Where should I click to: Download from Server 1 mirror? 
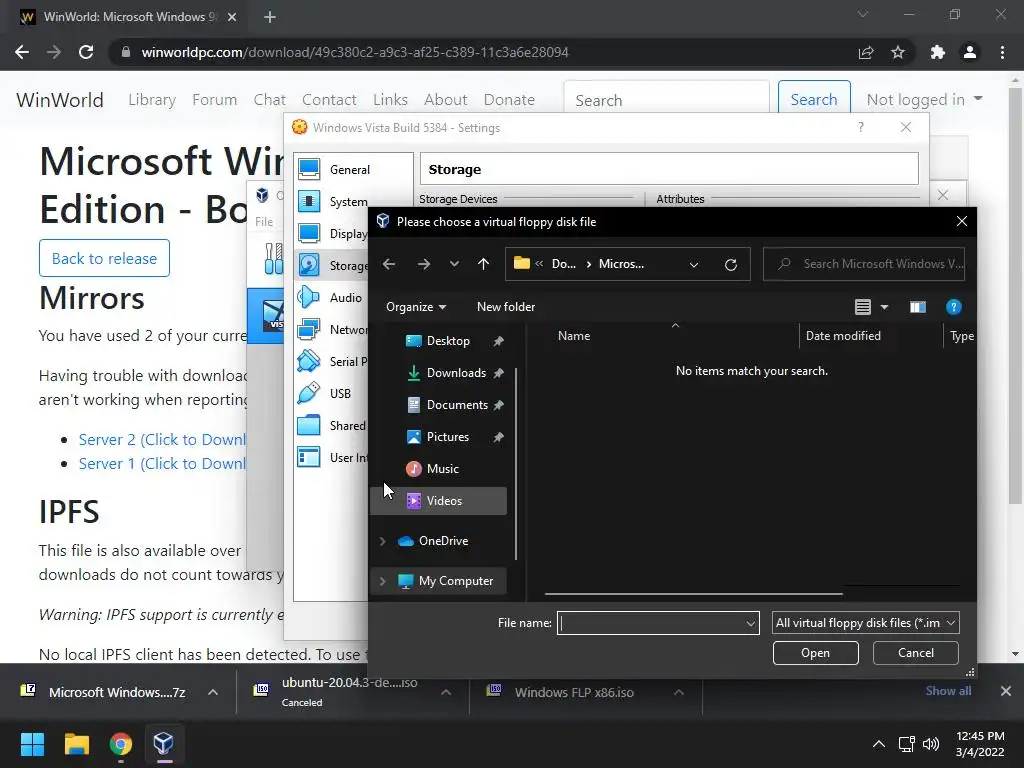pyautogui.click(x=162, y=464)
